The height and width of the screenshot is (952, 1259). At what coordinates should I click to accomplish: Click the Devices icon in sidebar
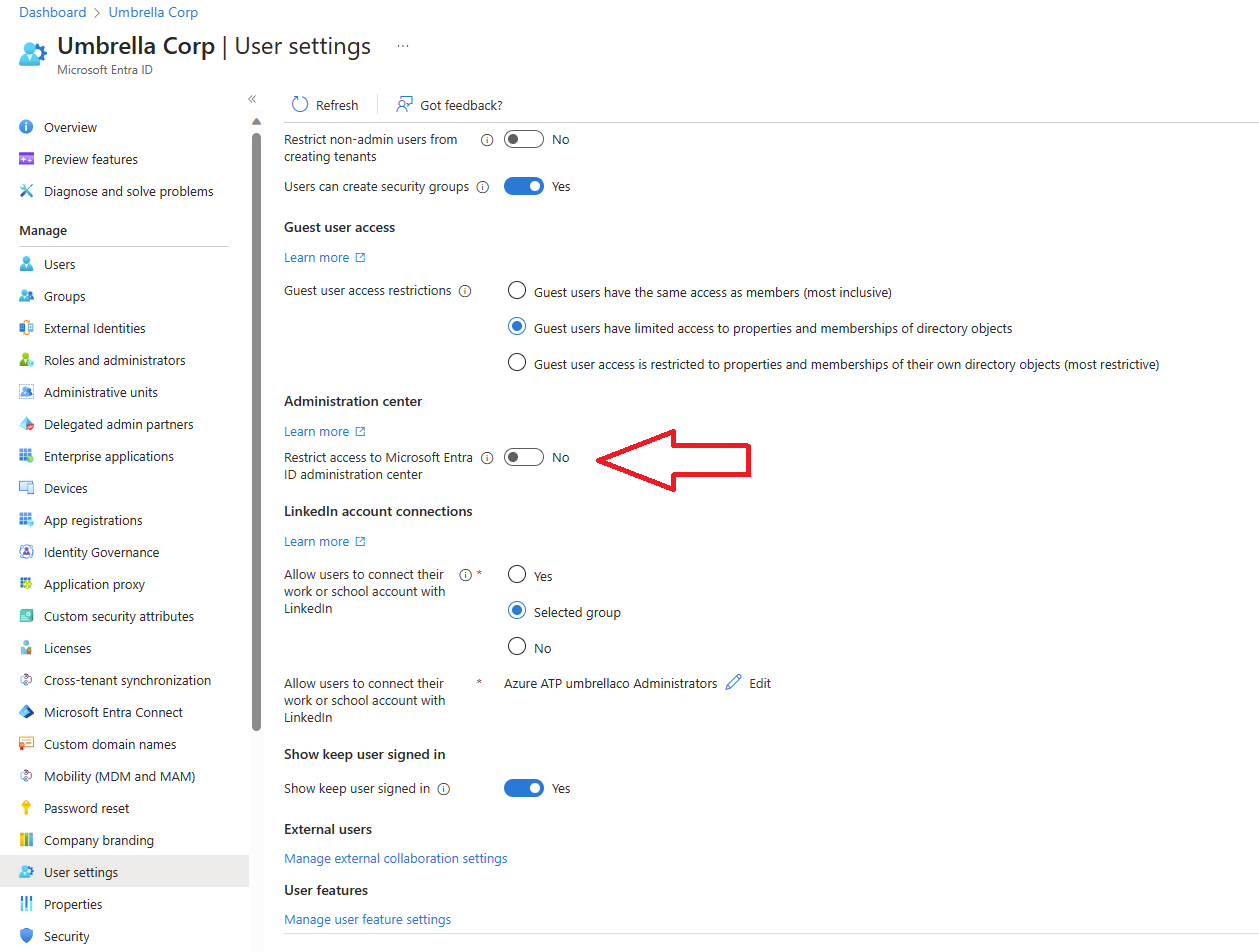pos(27,488)
